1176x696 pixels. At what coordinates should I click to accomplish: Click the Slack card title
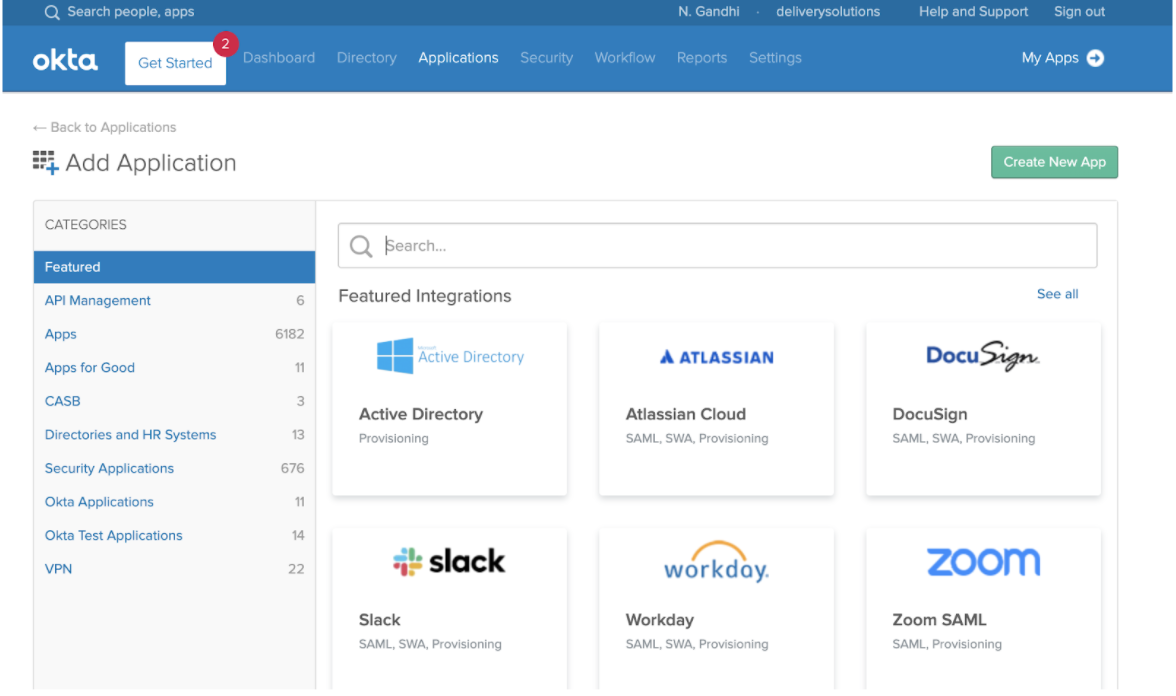380,620
